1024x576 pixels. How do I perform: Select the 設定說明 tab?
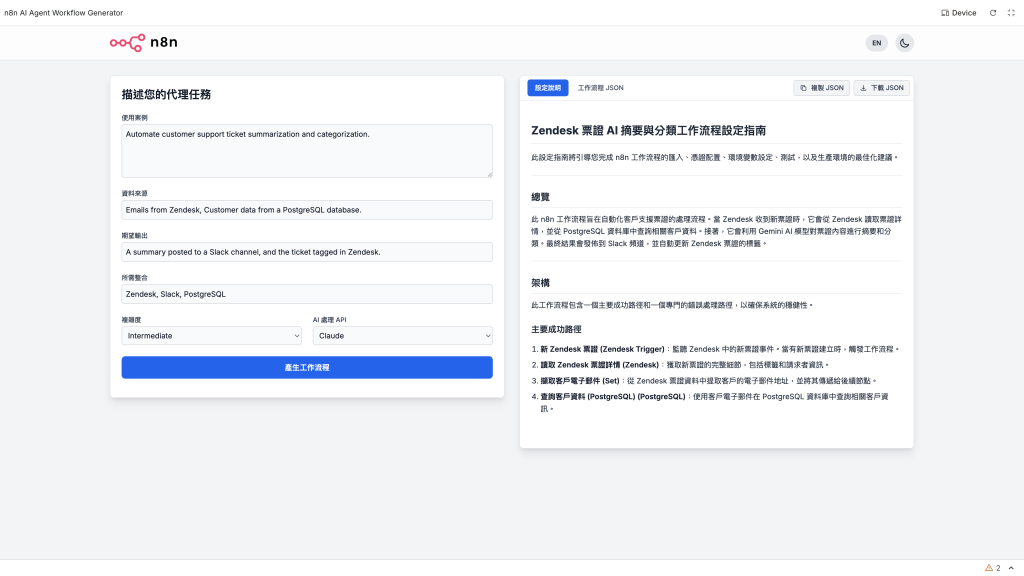pyautogui.click(x=547, y=88)
